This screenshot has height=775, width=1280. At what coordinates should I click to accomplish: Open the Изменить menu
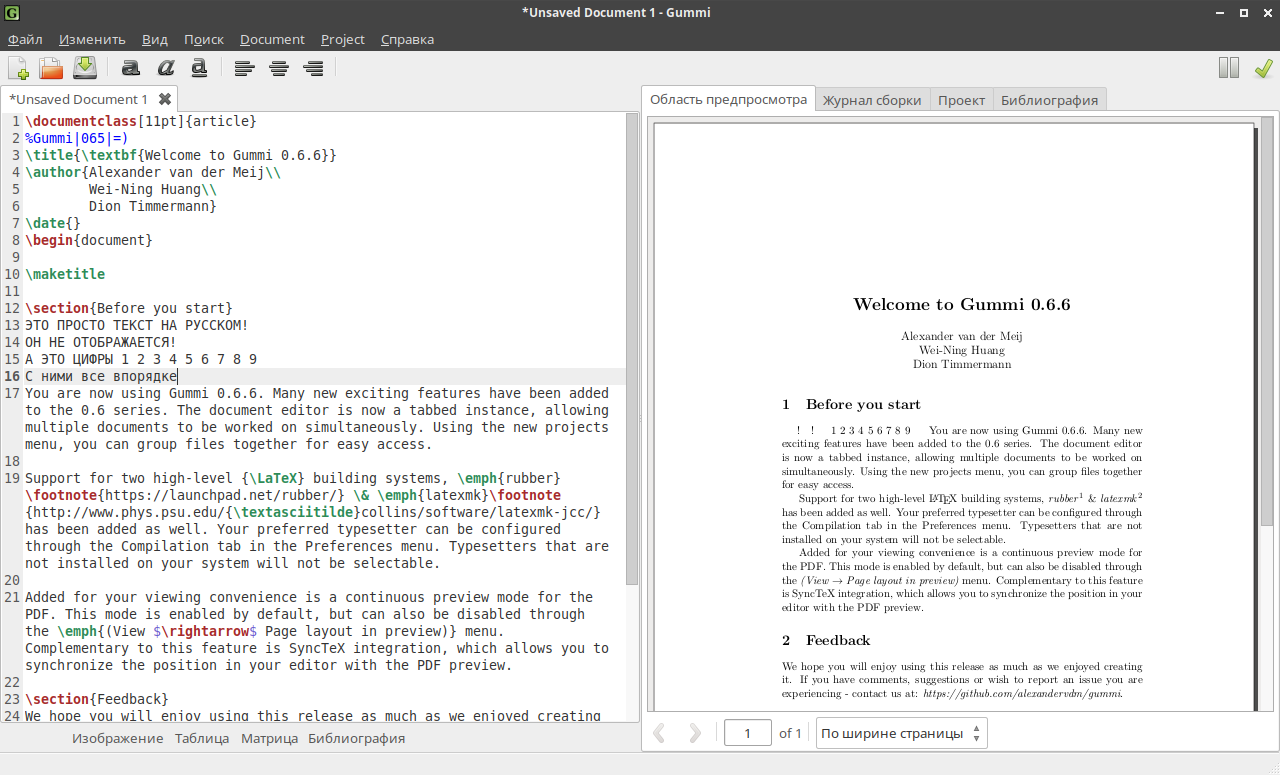tap(92, 39)
